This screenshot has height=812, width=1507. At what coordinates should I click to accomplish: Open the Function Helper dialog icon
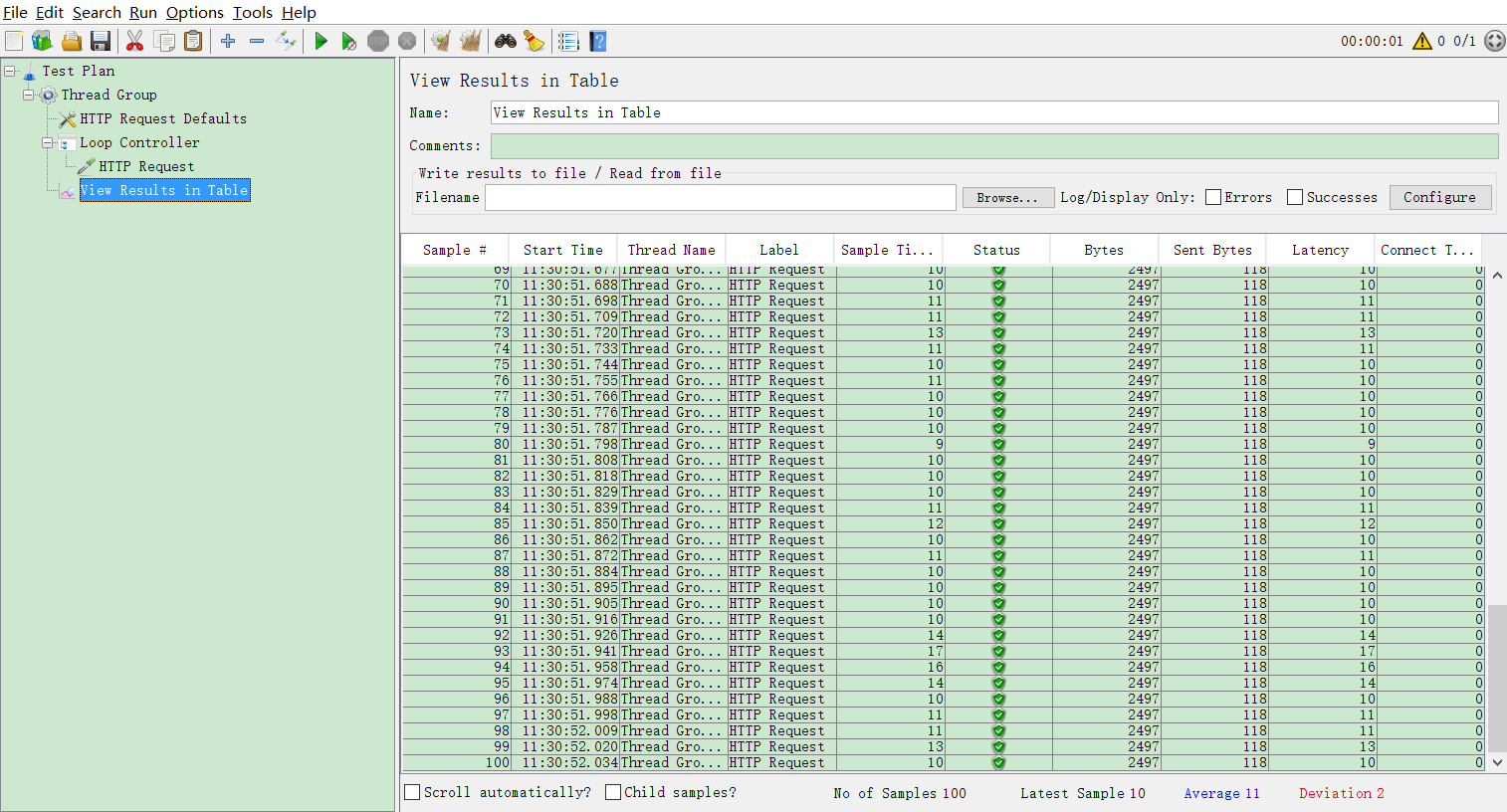tap(568, 41)
